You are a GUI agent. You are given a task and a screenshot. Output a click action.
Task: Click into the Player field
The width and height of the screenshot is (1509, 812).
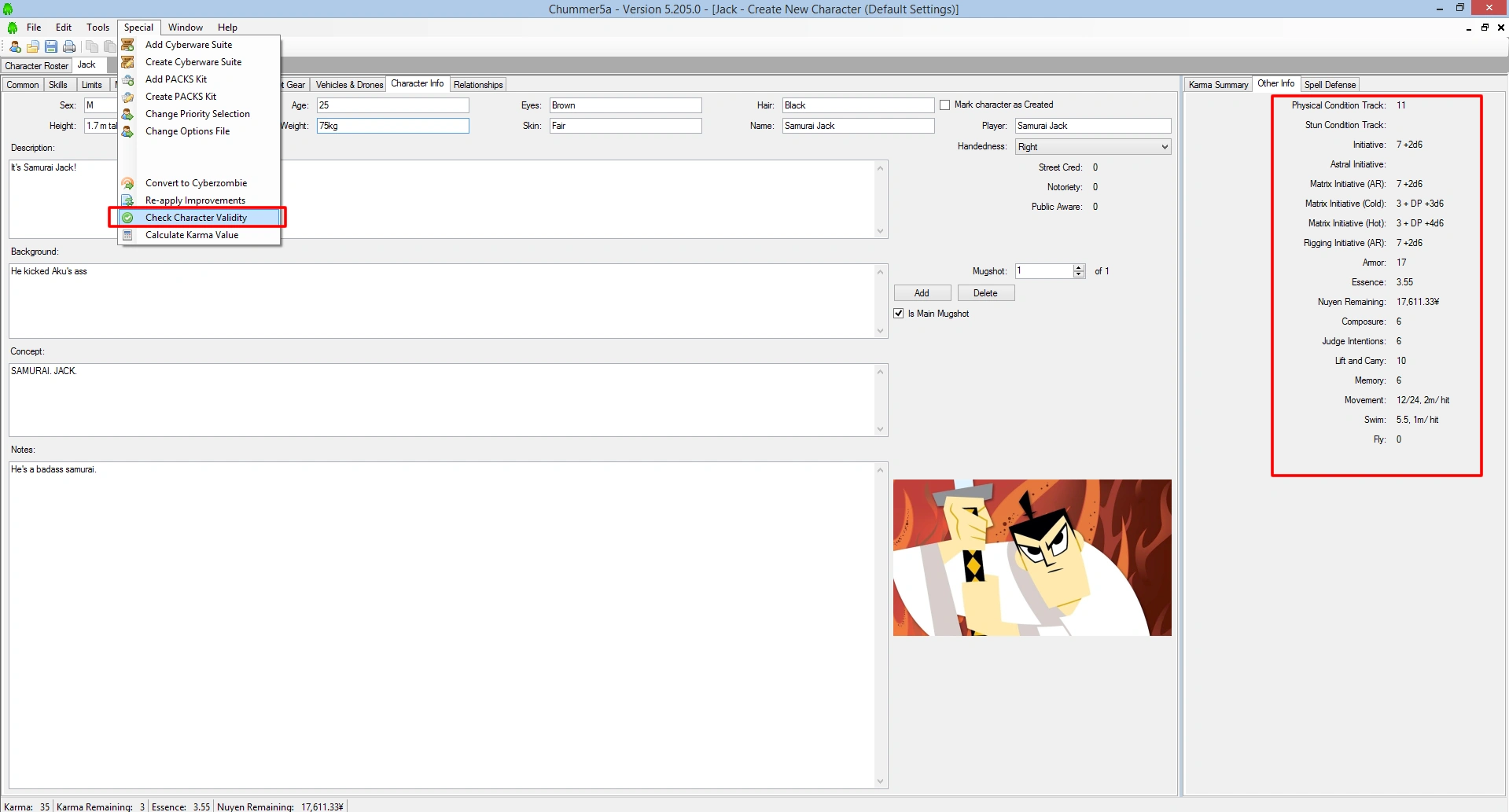[1093, 126]
